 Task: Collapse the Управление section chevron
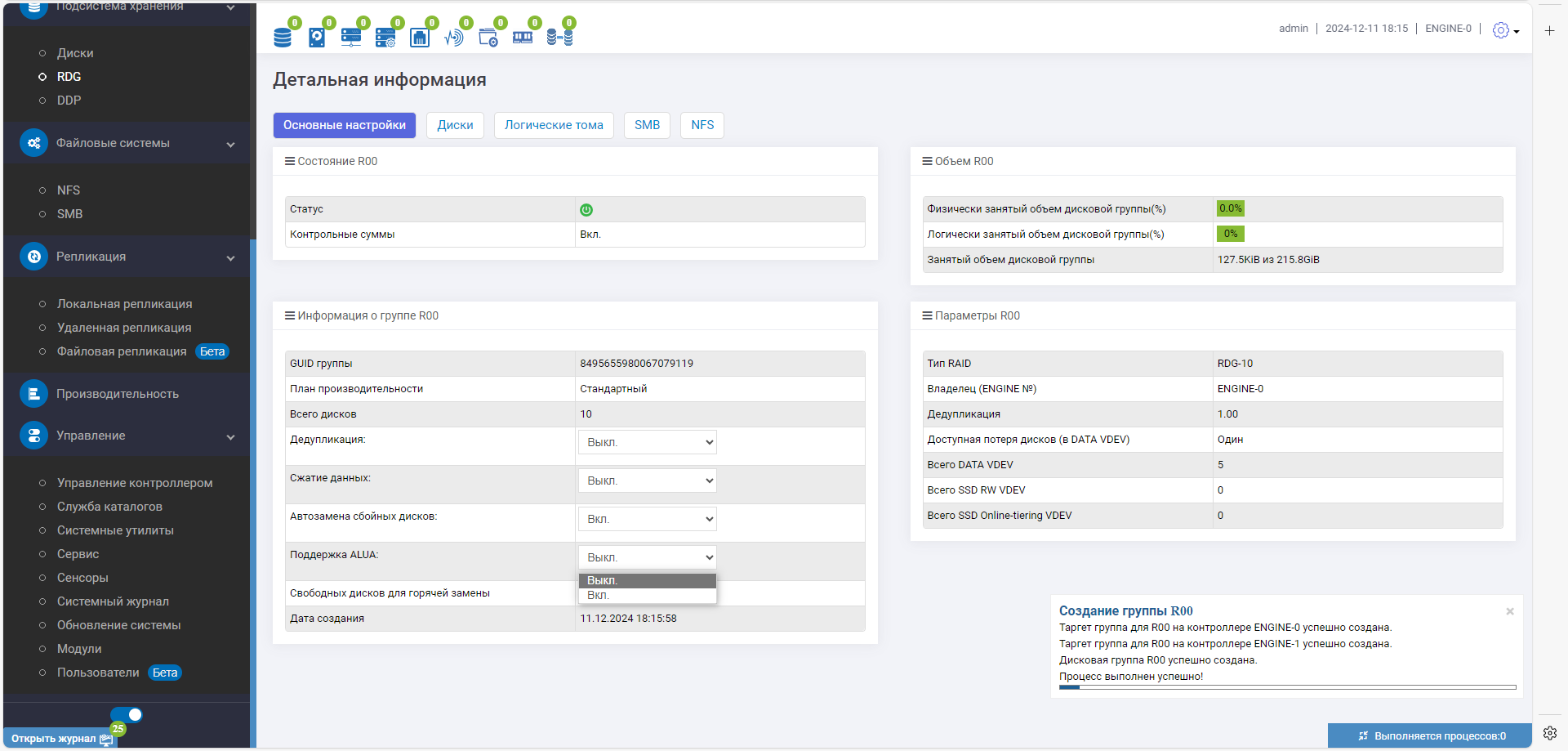(x=231, y=437)
